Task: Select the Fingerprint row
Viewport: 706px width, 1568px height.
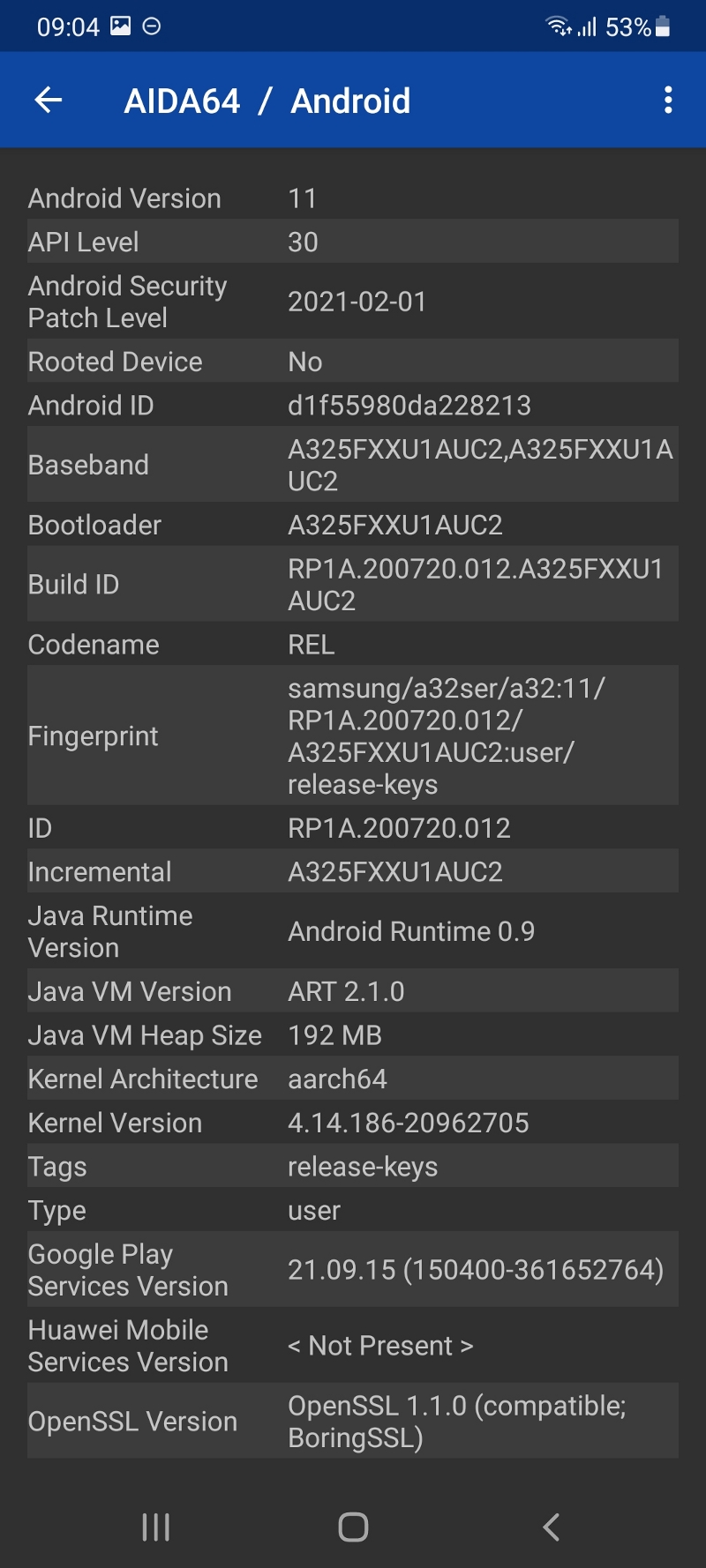Action: point(353,735)
